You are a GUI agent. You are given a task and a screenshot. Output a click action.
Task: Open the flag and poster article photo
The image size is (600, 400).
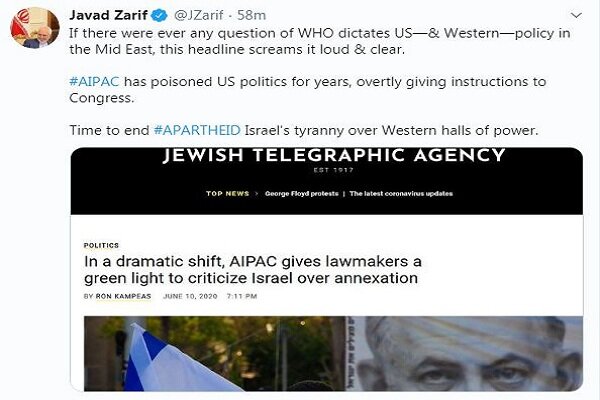click(x=333, y=353)
